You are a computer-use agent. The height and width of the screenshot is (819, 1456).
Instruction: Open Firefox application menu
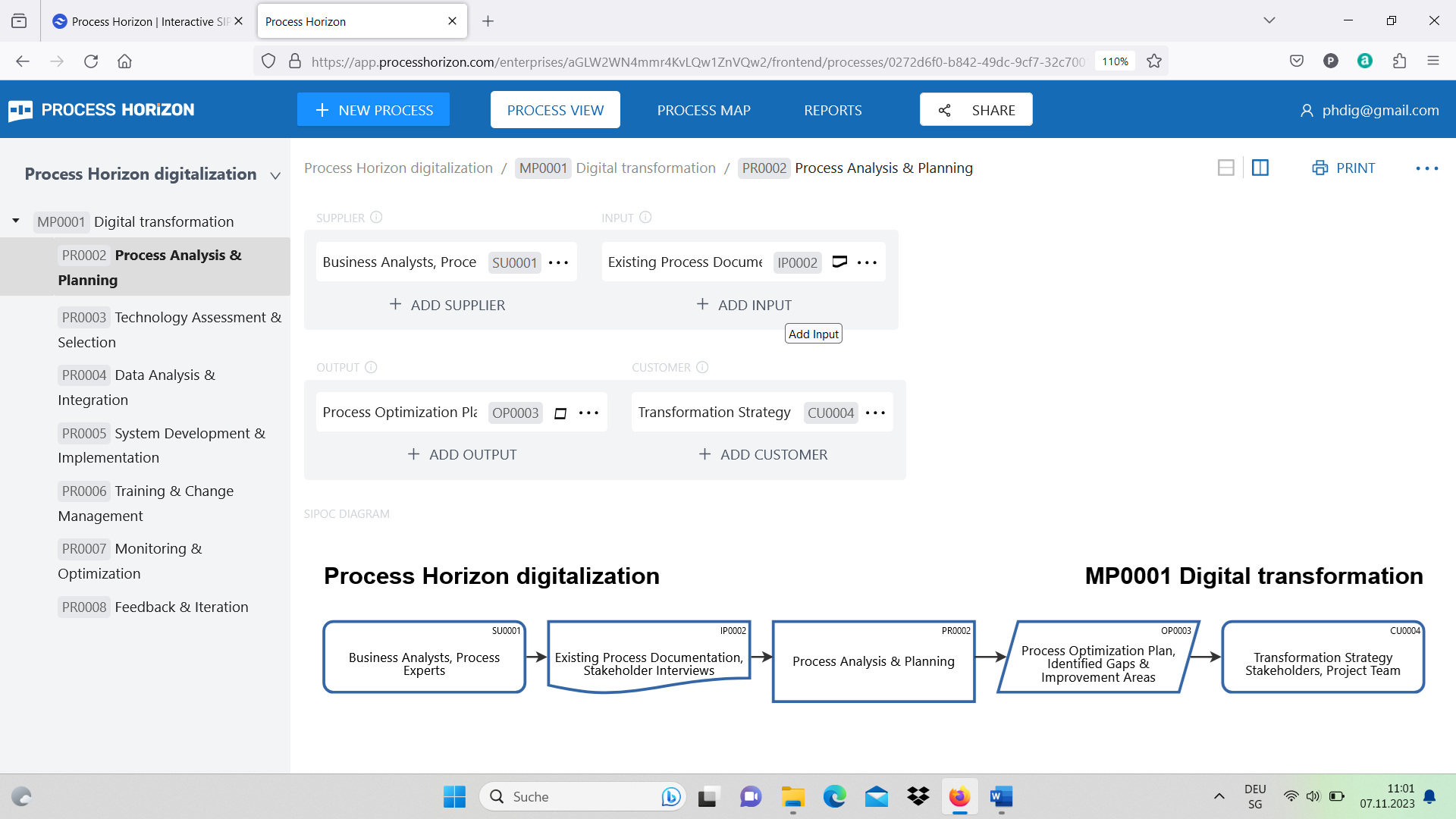[x=1433, y=61]
